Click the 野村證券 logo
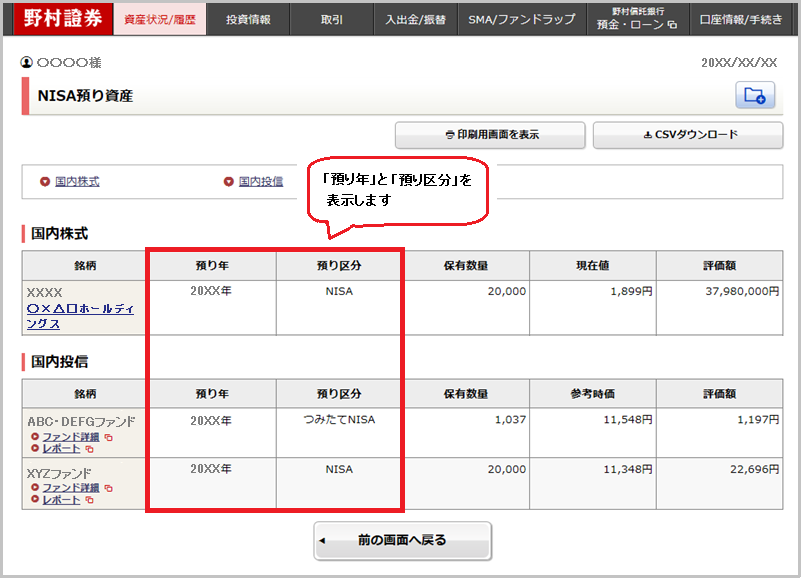This screenshot has width=811, height=580. coord(63,19)
